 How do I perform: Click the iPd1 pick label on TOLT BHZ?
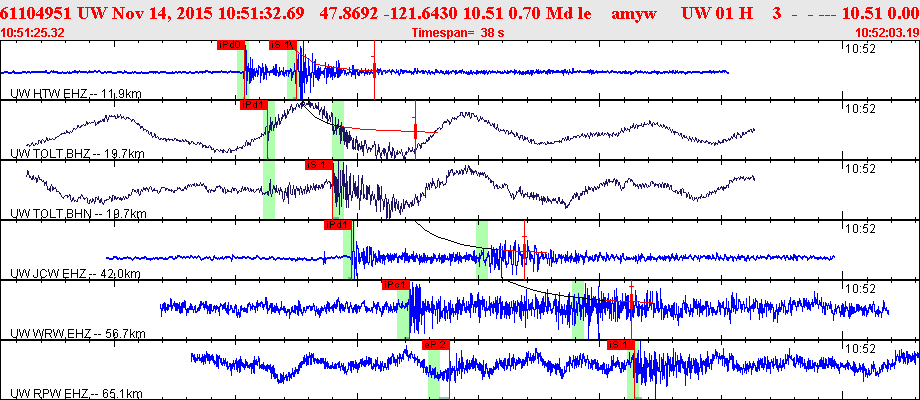click(x=253, y=105)
